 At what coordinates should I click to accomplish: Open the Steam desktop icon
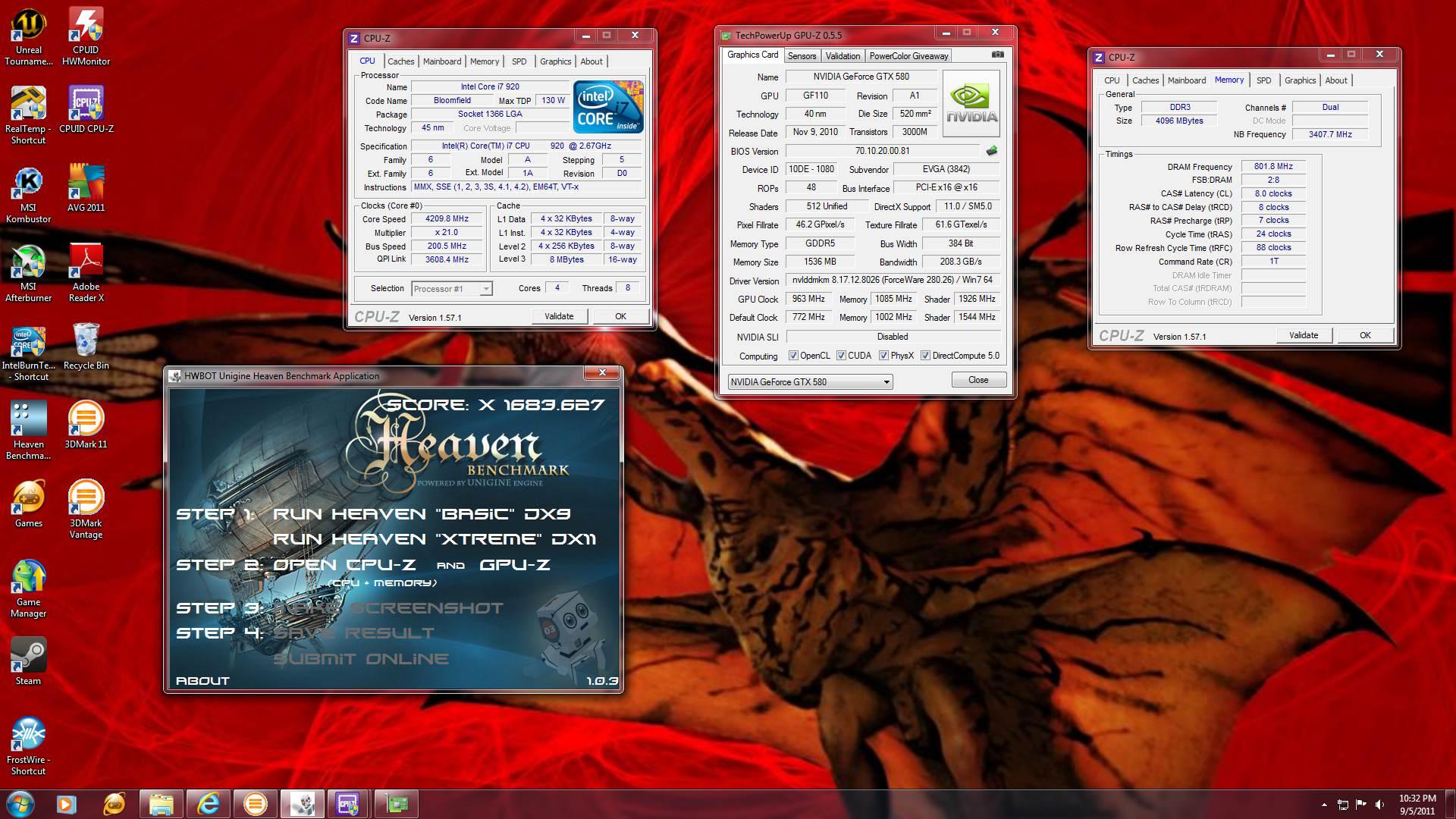click(x=29, y=661)
